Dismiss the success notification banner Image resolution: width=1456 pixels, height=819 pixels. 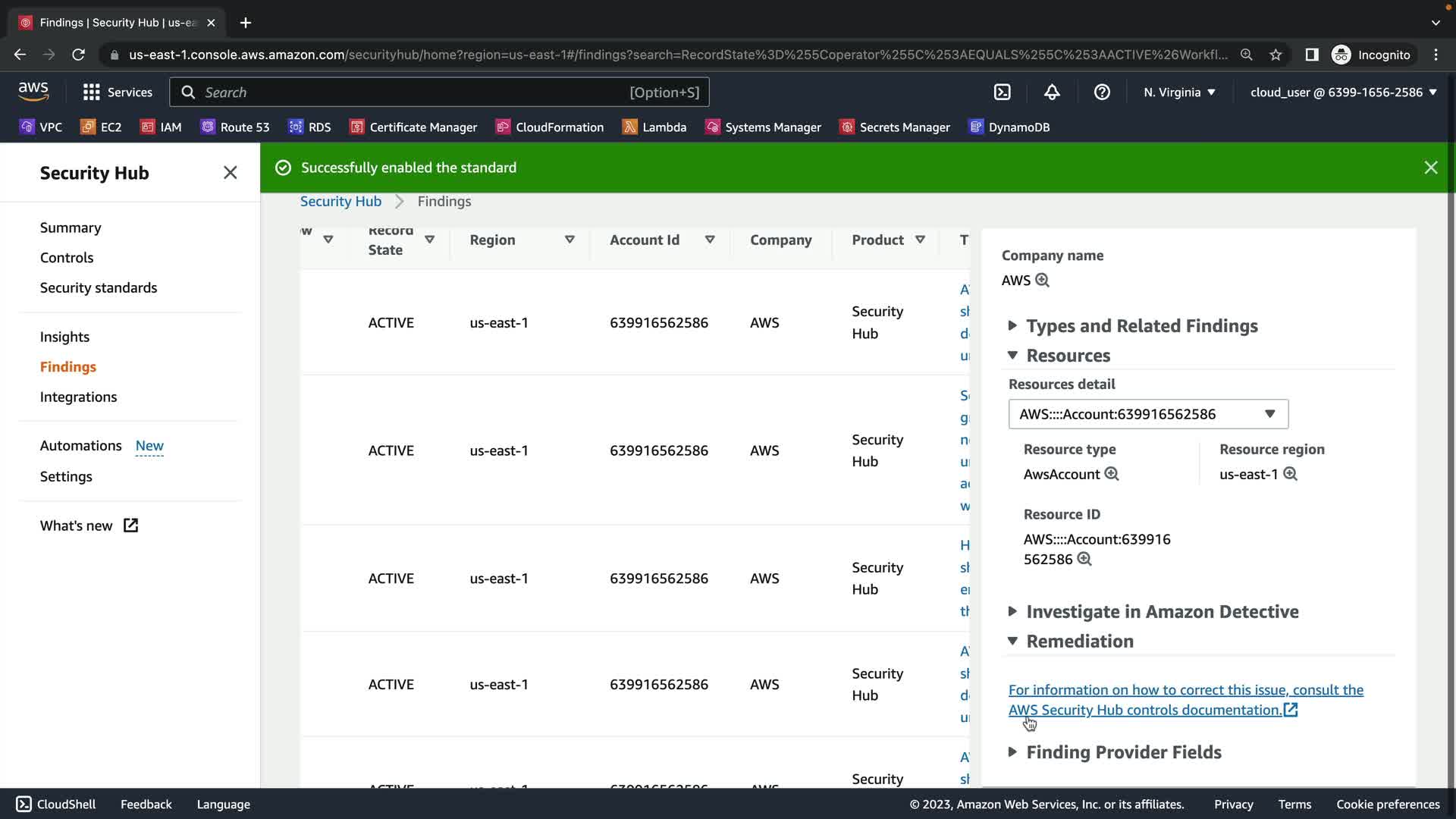pyautogui.click(x=1430, y=168)
